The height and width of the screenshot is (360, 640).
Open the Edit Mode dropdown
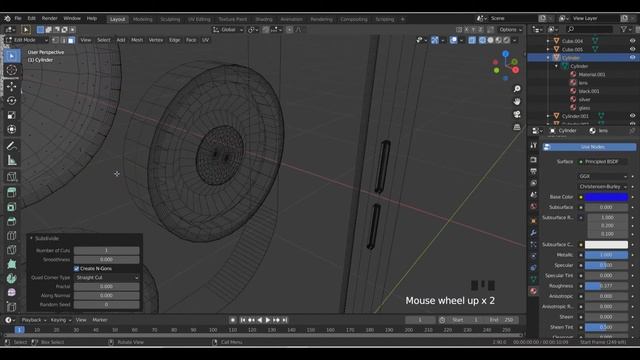click(27, 40)
